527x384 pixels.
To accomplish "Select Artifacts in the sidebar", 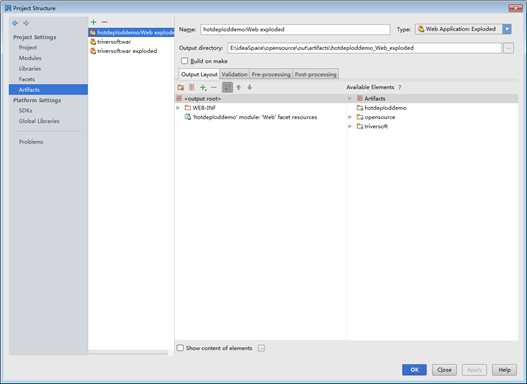I will 48,90.
